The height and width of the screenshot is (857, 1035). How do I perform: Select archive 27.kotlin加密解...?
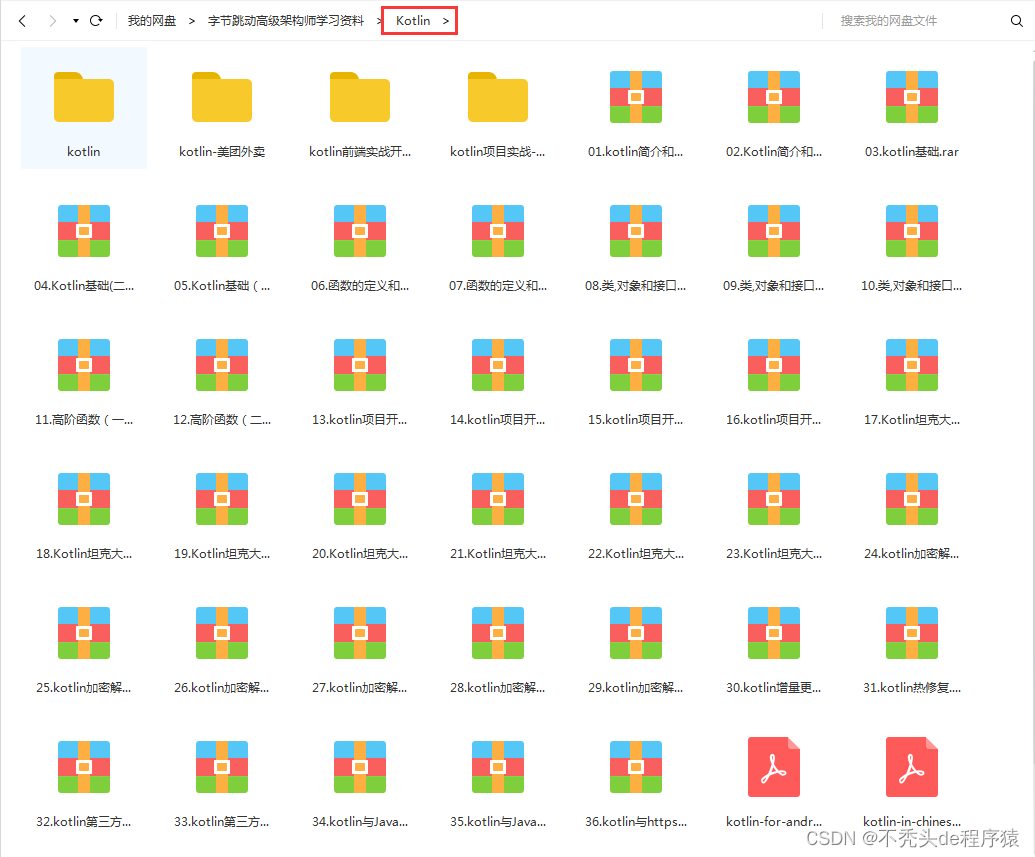pyautogui.click(x=360, y=633)
